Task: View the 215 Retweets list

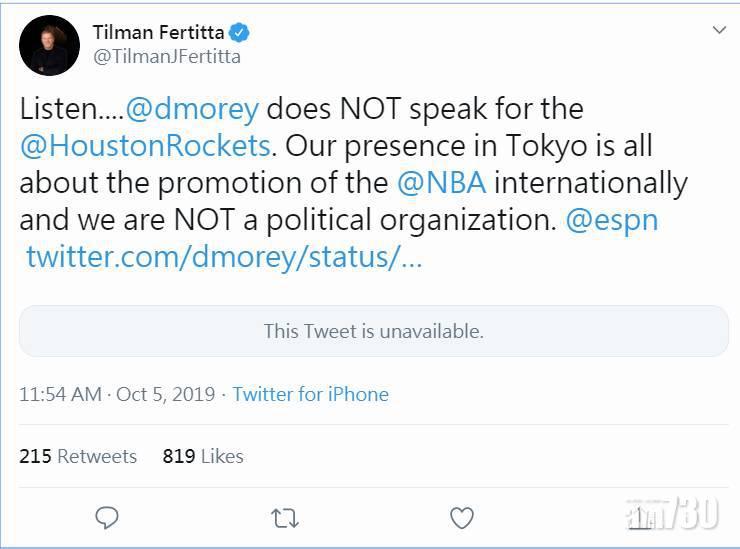Action: coord(78,456)
